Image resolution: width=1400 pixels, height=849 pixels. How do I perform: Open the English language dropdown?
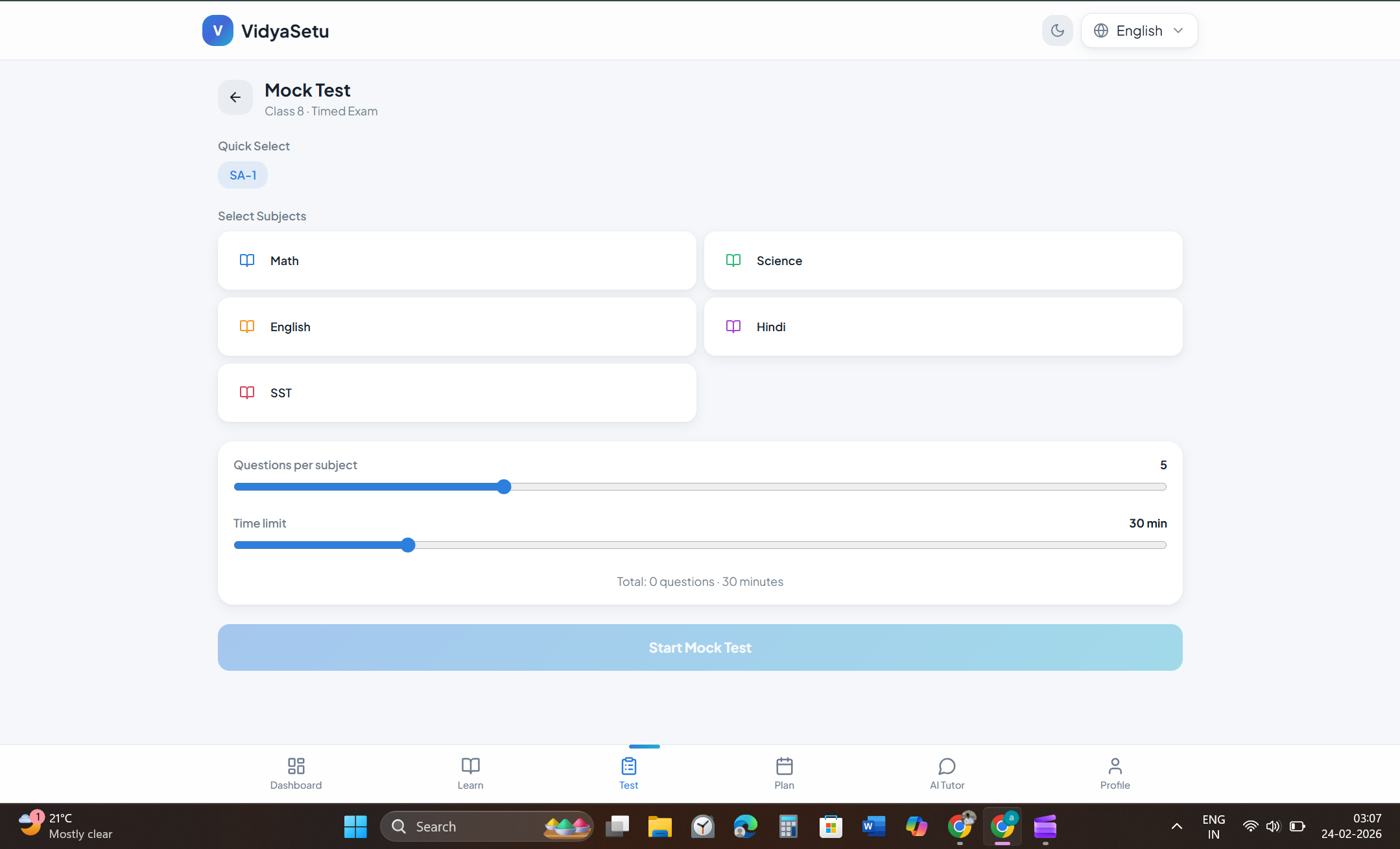pyautogui.click(x=1139, y=30)
